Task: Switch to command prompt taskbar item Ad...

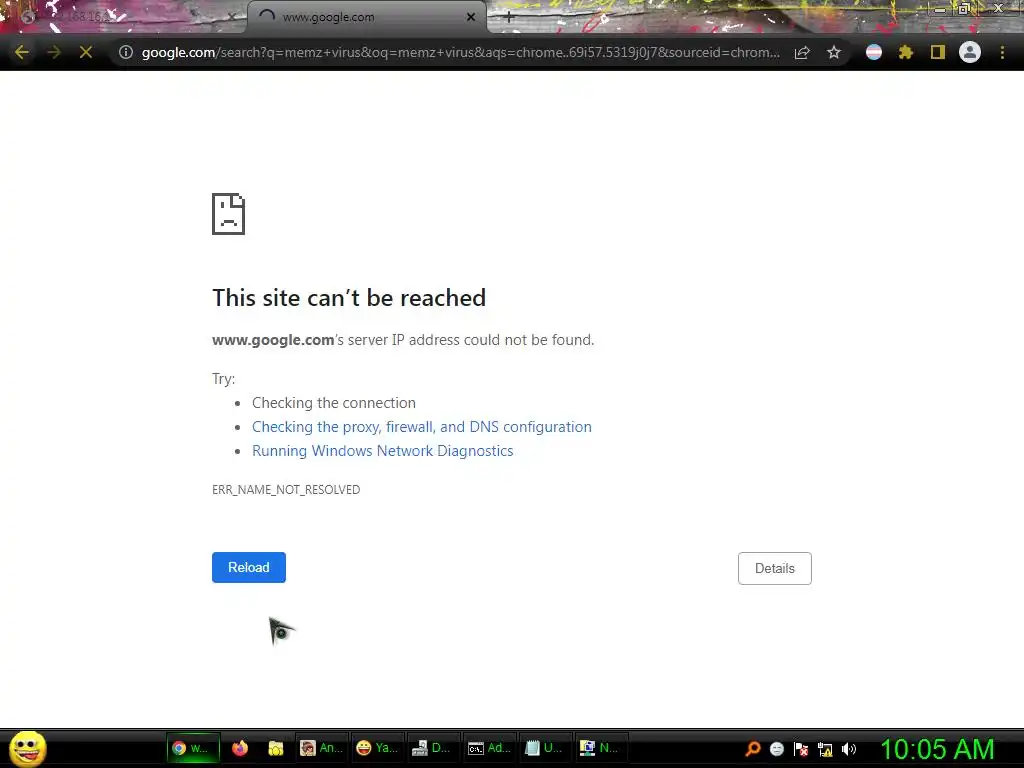Action: pos(490,748)
